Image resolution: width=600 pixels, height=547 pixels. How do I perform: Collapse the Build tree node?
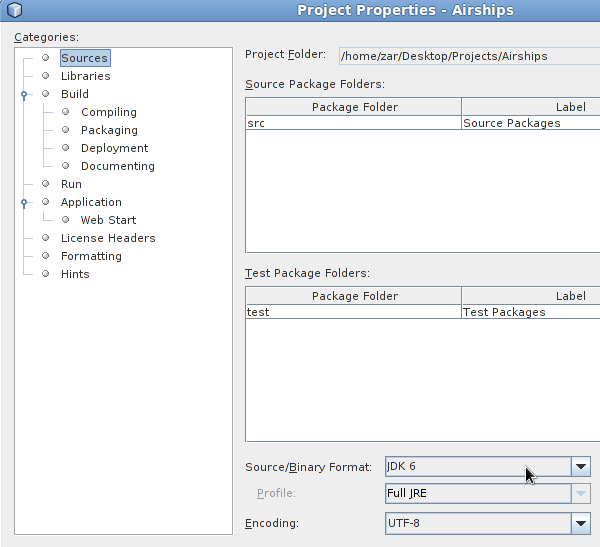point(24,94)
